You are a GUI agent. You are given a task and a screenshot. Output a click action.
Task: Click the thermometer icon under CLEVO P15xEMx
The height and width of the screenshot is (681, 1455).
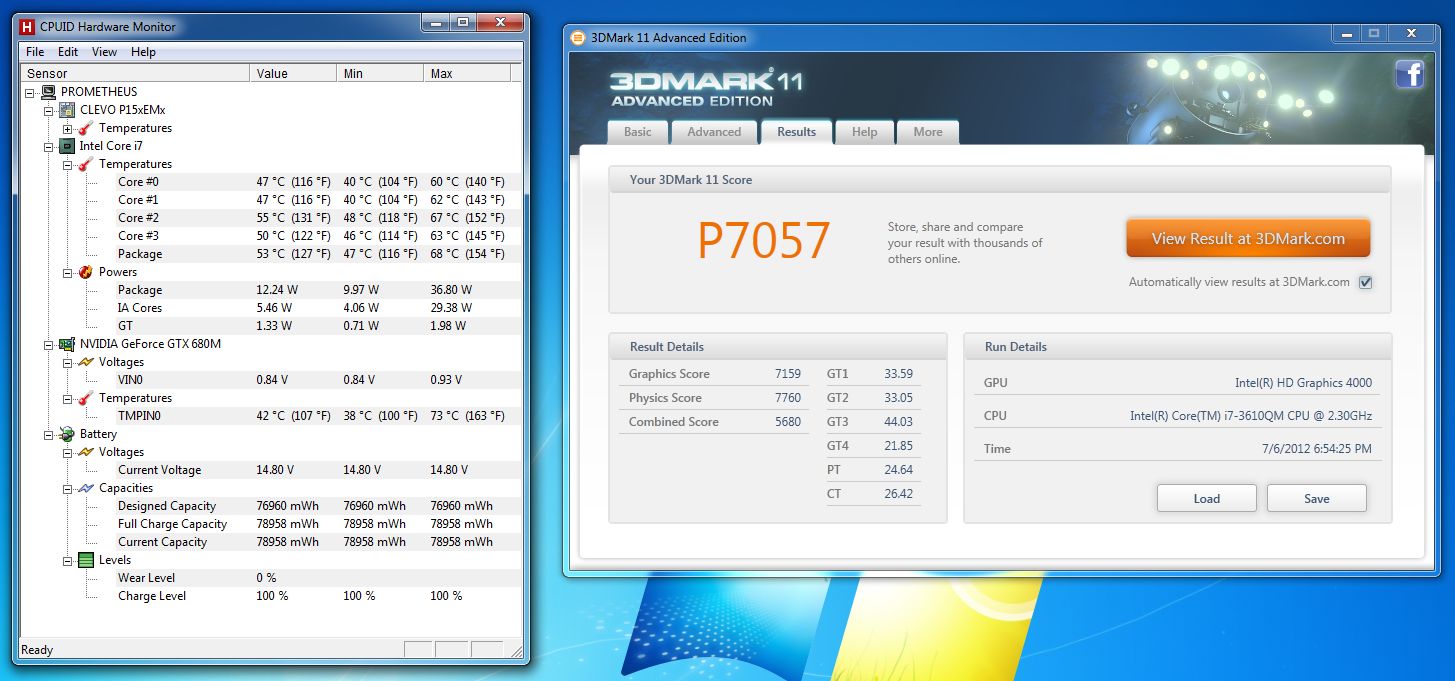pyautogui.click(x=86, y=128)
